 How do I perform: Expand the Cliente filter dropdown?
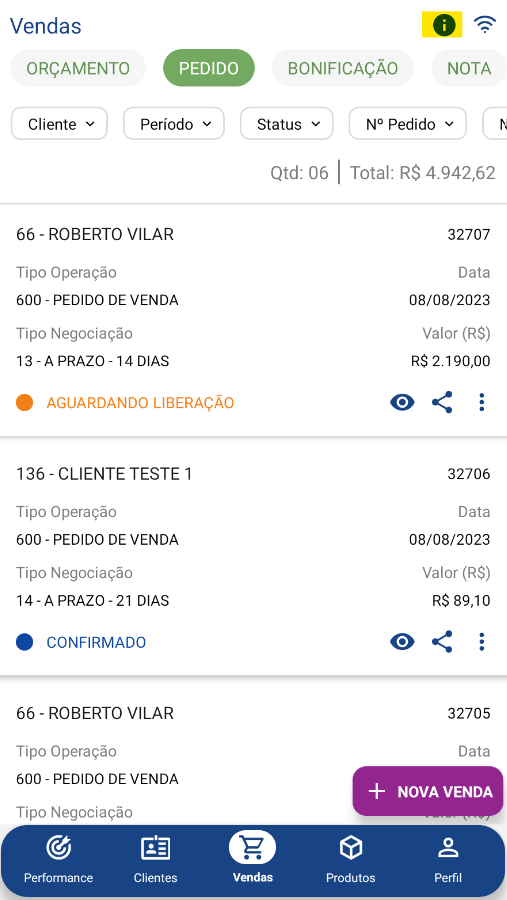coord(59,123)
